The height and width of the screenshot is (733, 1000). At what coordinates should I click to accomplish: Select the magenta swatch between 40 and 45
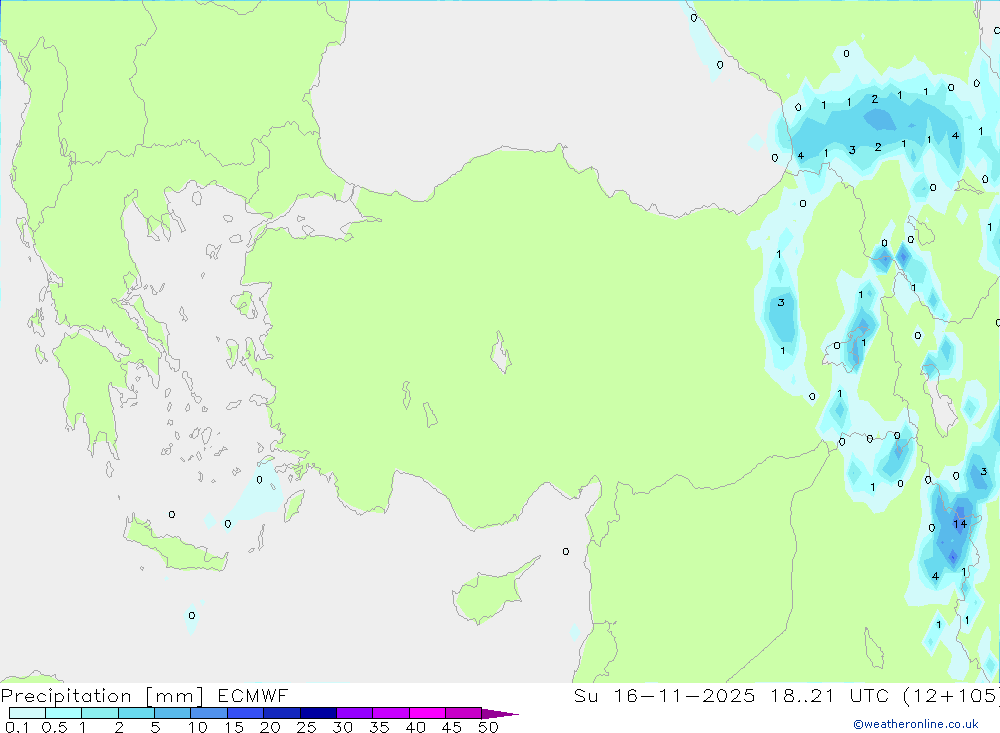427,713
